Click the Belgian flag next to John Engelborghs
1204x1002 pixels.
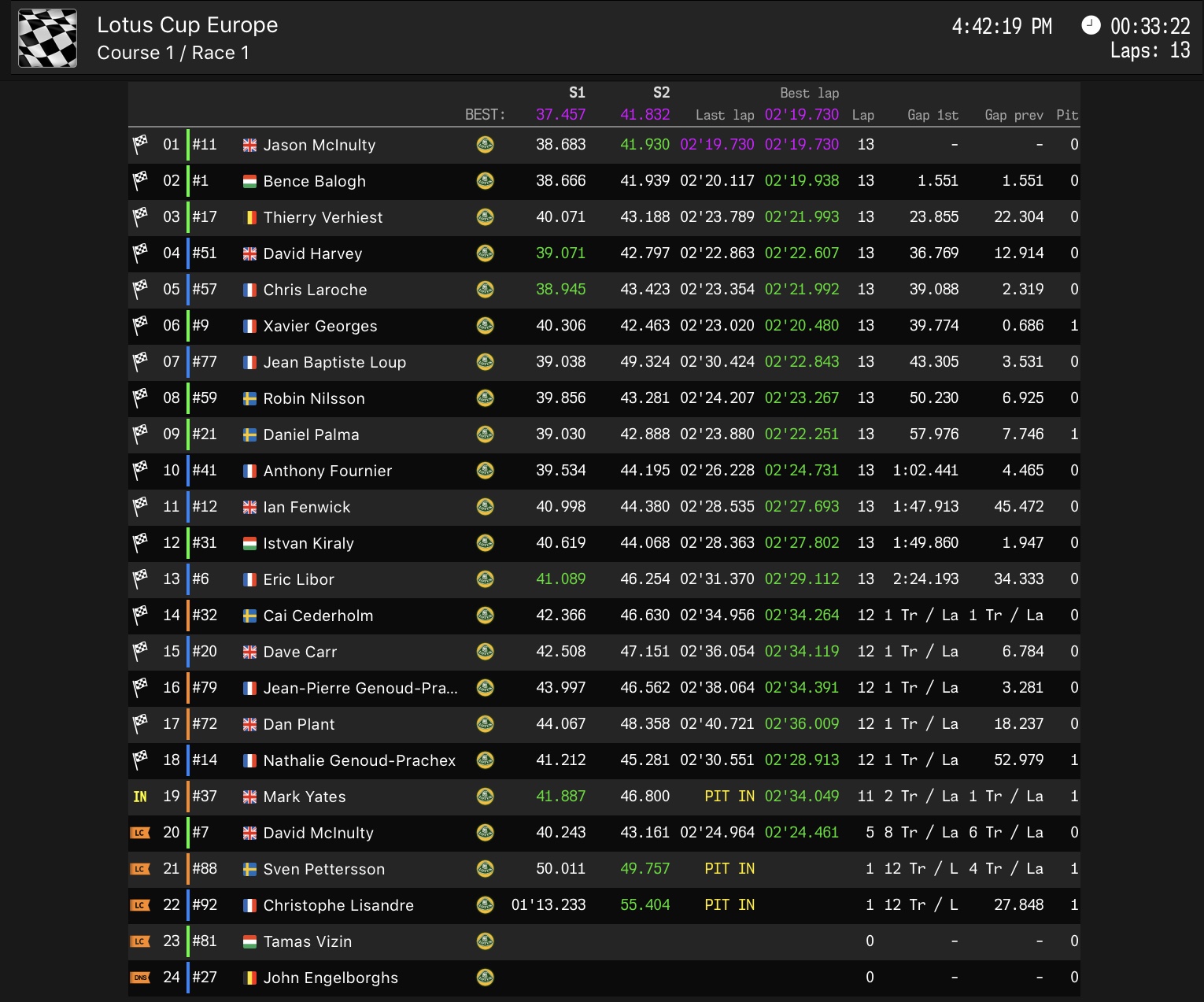coord(249,978)
